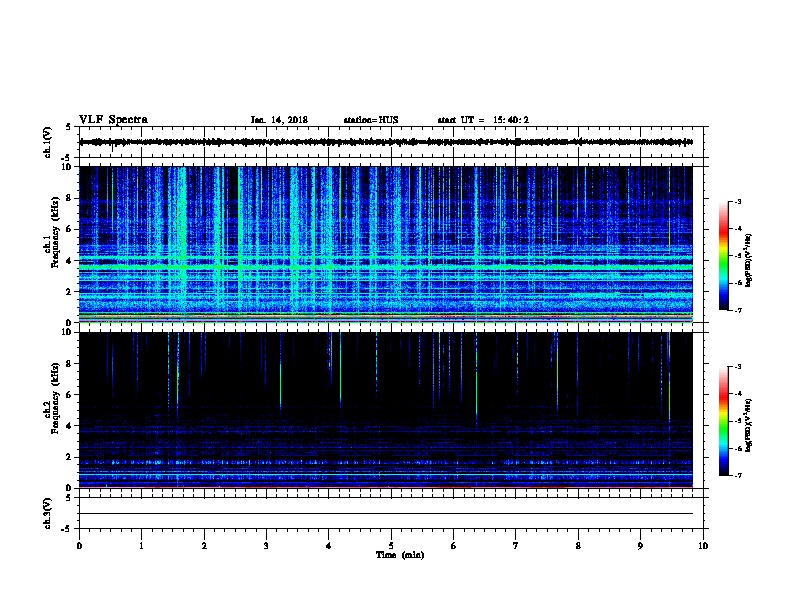Click the "-7" label on ch.1 color bar
The height and width of the screenshot is (612, 792).
(737, 310)
